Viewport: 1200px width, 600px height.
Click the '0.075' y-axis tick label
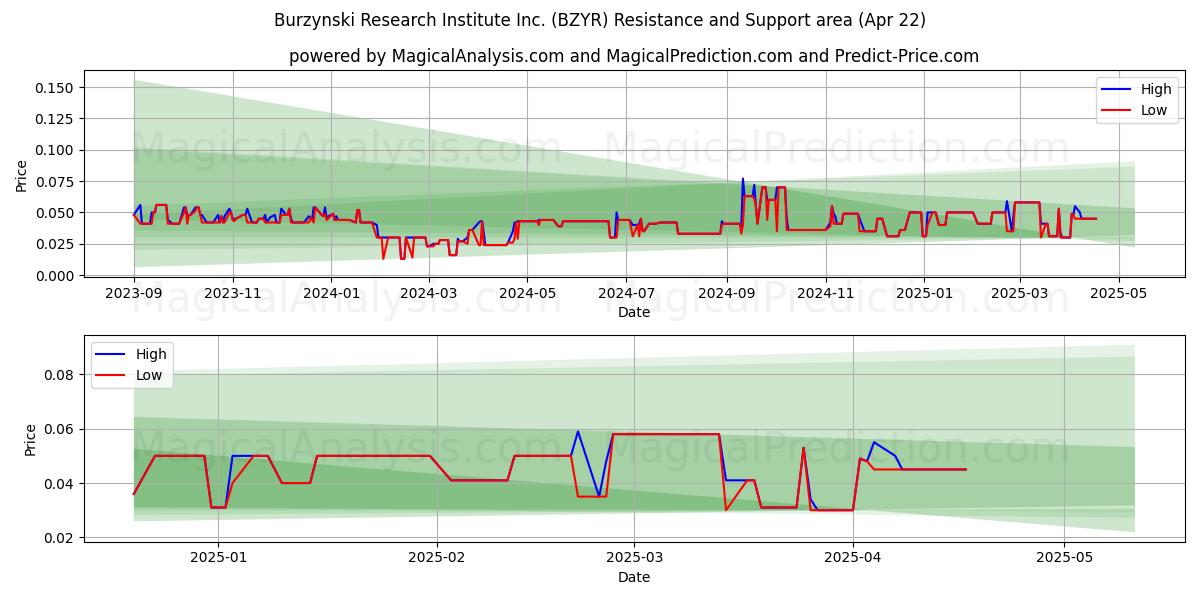(x=56, y=182)
